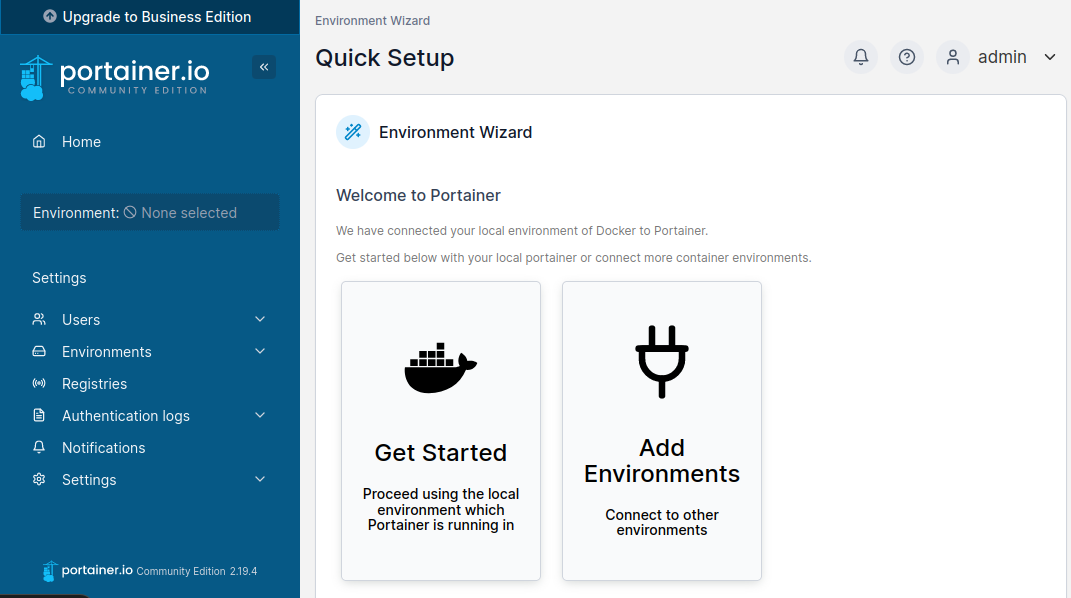
Task: Click the Environment: None selected box
Action: (x=150, y=212)
